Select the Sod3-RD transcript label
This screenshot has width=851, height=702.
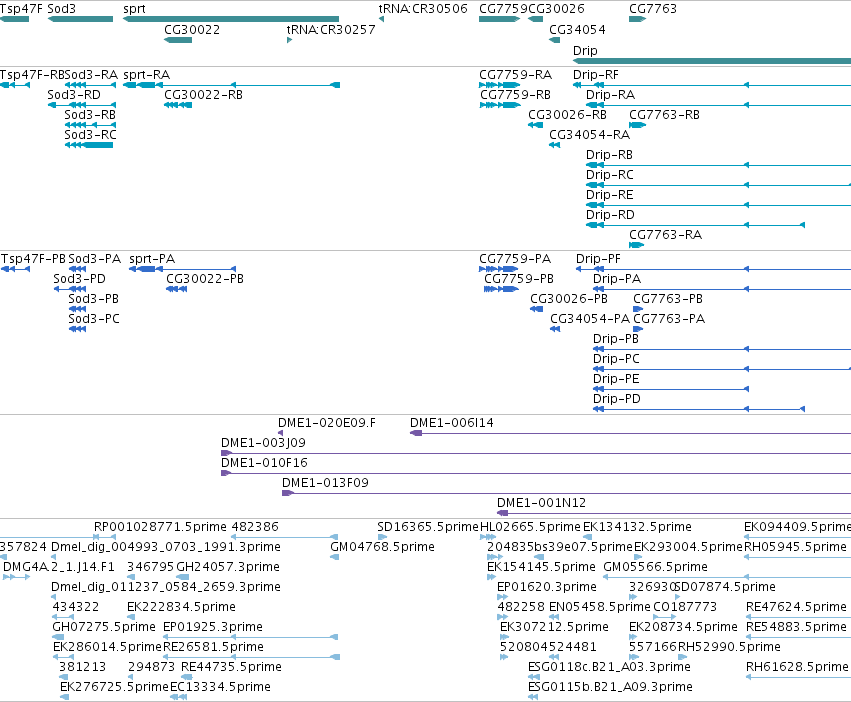[74, 94]
